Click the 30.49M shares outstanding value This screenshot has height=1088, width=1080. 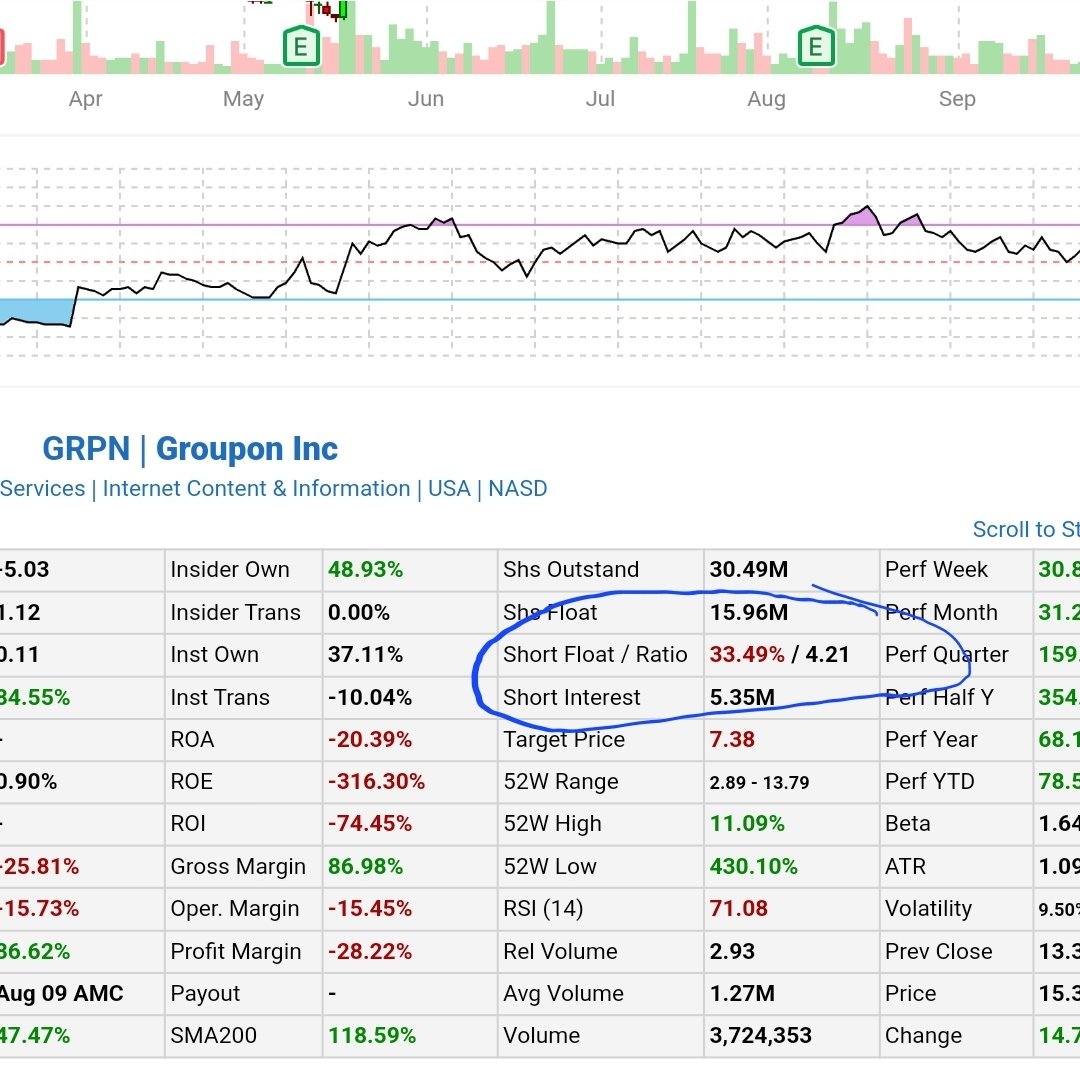pyautogui.click(x=749, y=570)
